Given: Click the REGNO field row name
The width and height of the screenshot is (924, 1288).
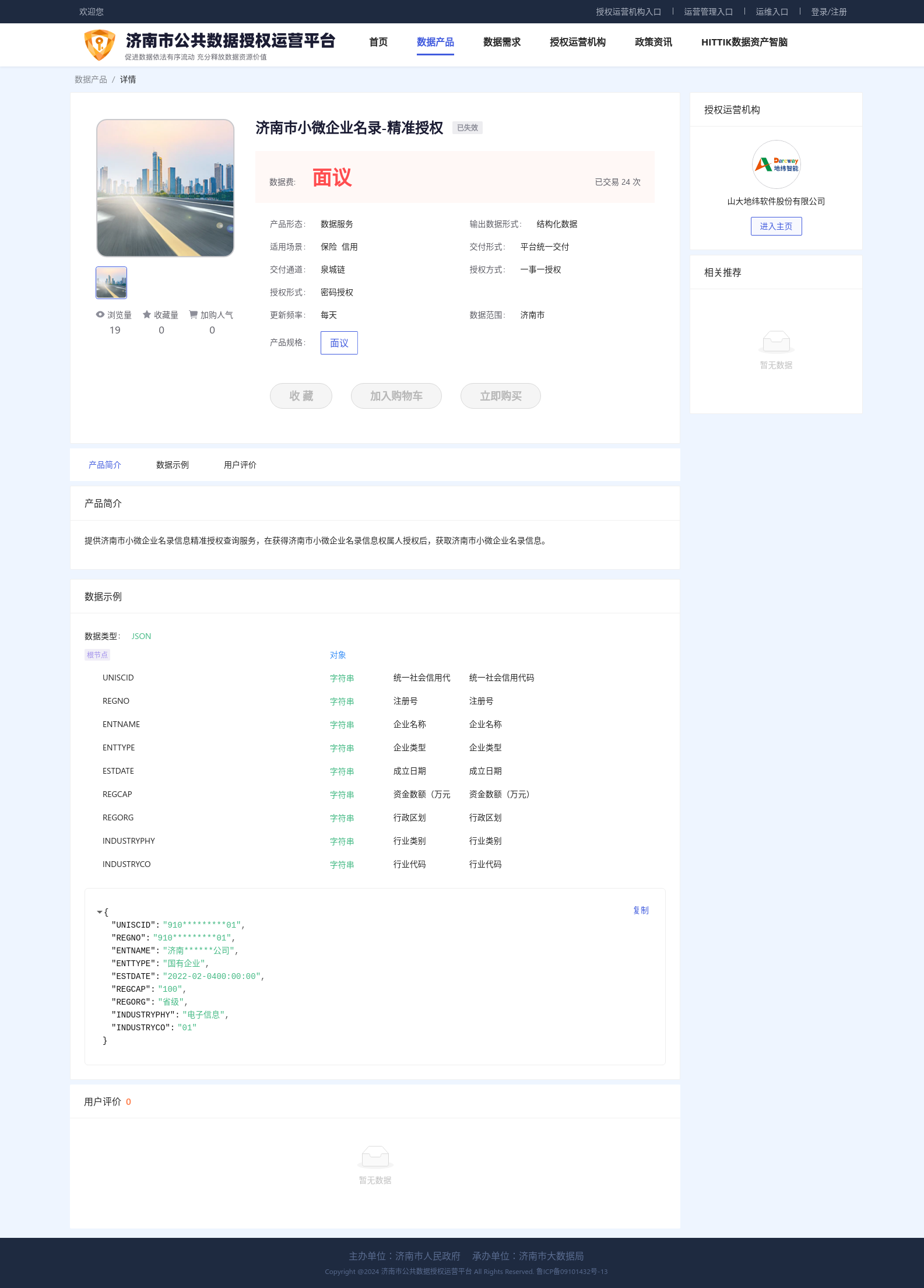Looking at the screenshot, I should [x=116, y=701].
